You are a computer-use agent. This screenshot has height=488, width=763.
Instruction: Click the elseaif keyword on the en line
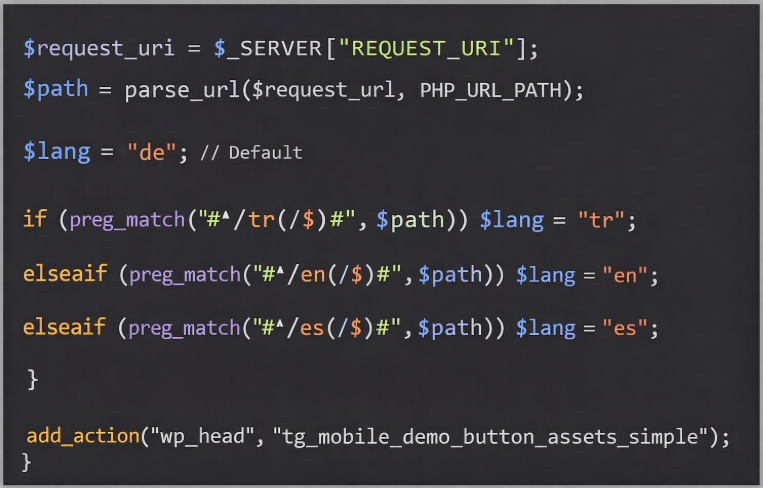tap(65, 273)
